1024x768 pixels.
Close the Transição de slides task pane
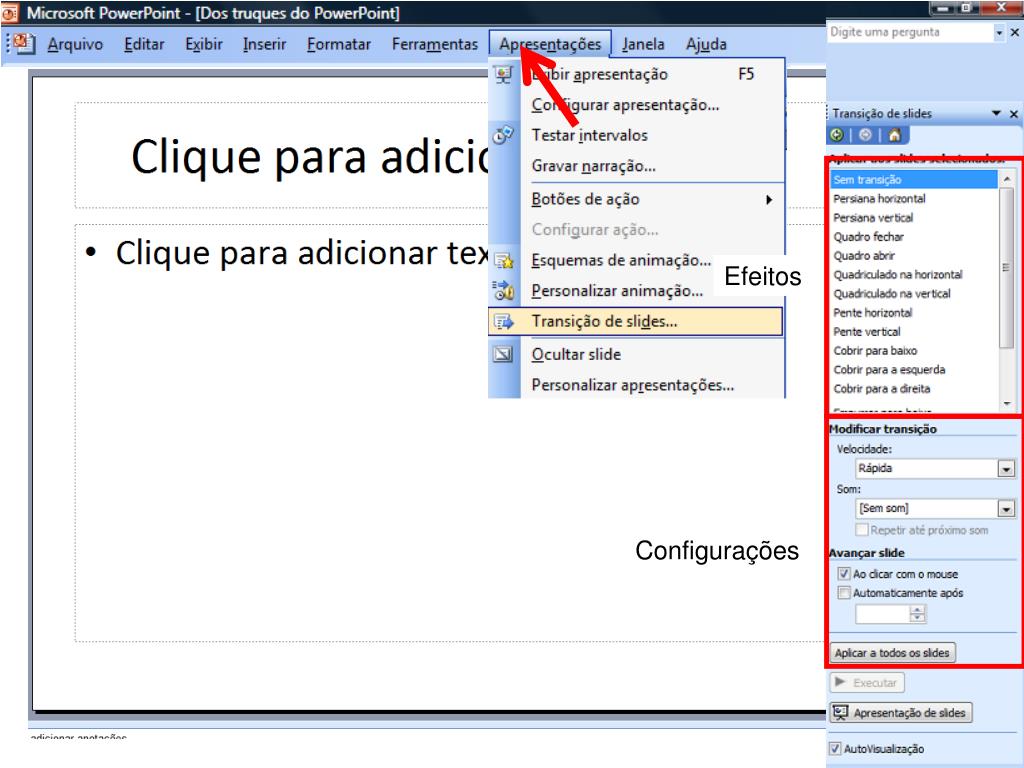click(1014, 114)
